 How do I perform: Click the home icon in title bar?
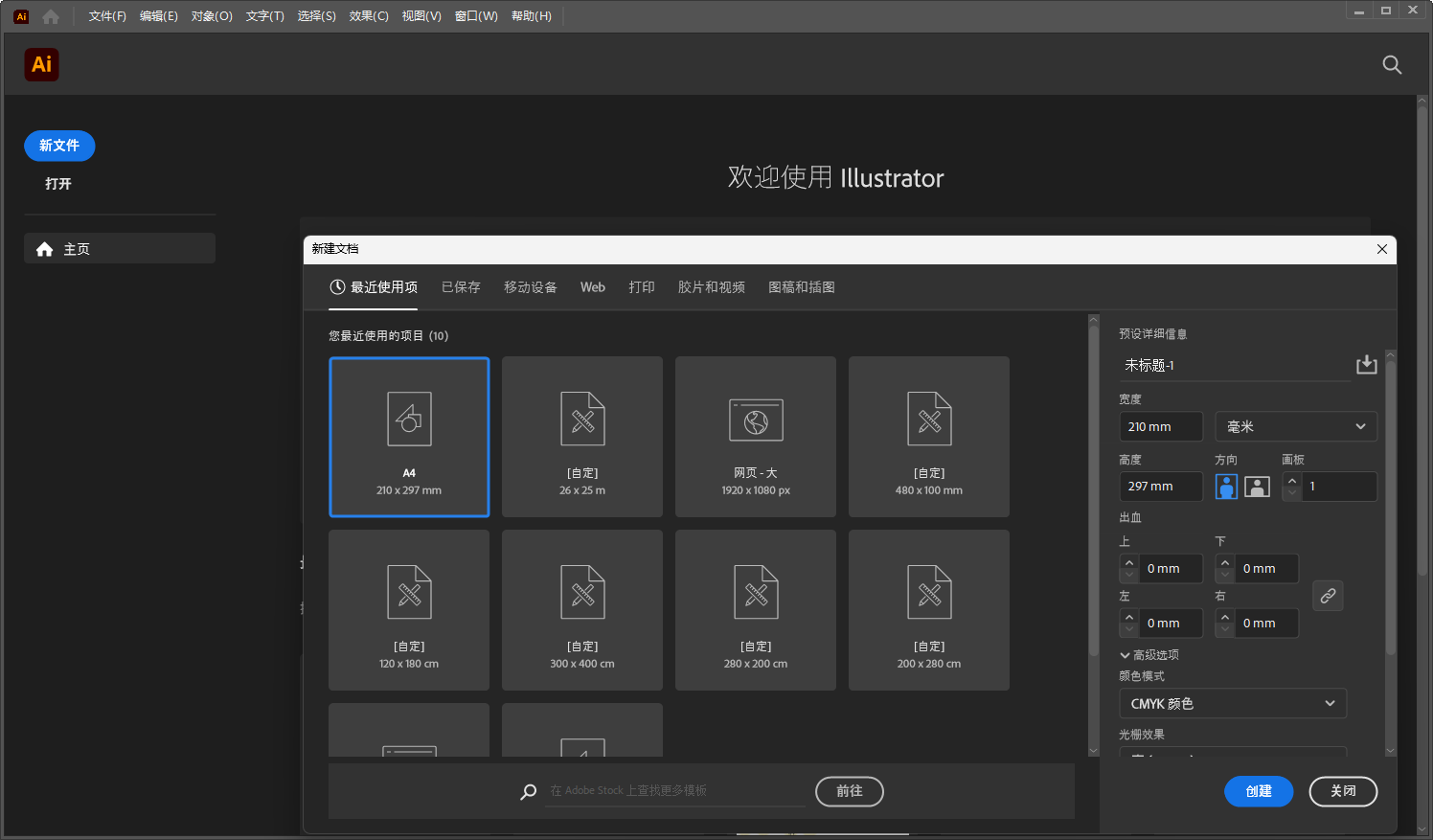[51, 16]
